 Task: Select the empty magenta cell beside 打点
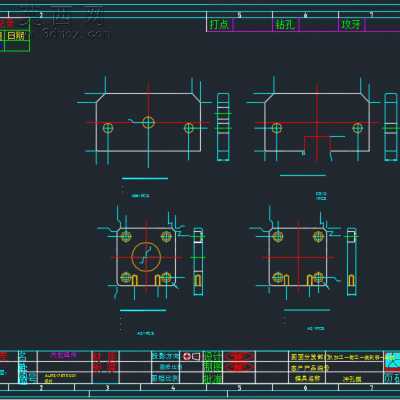tap(253, 25)
